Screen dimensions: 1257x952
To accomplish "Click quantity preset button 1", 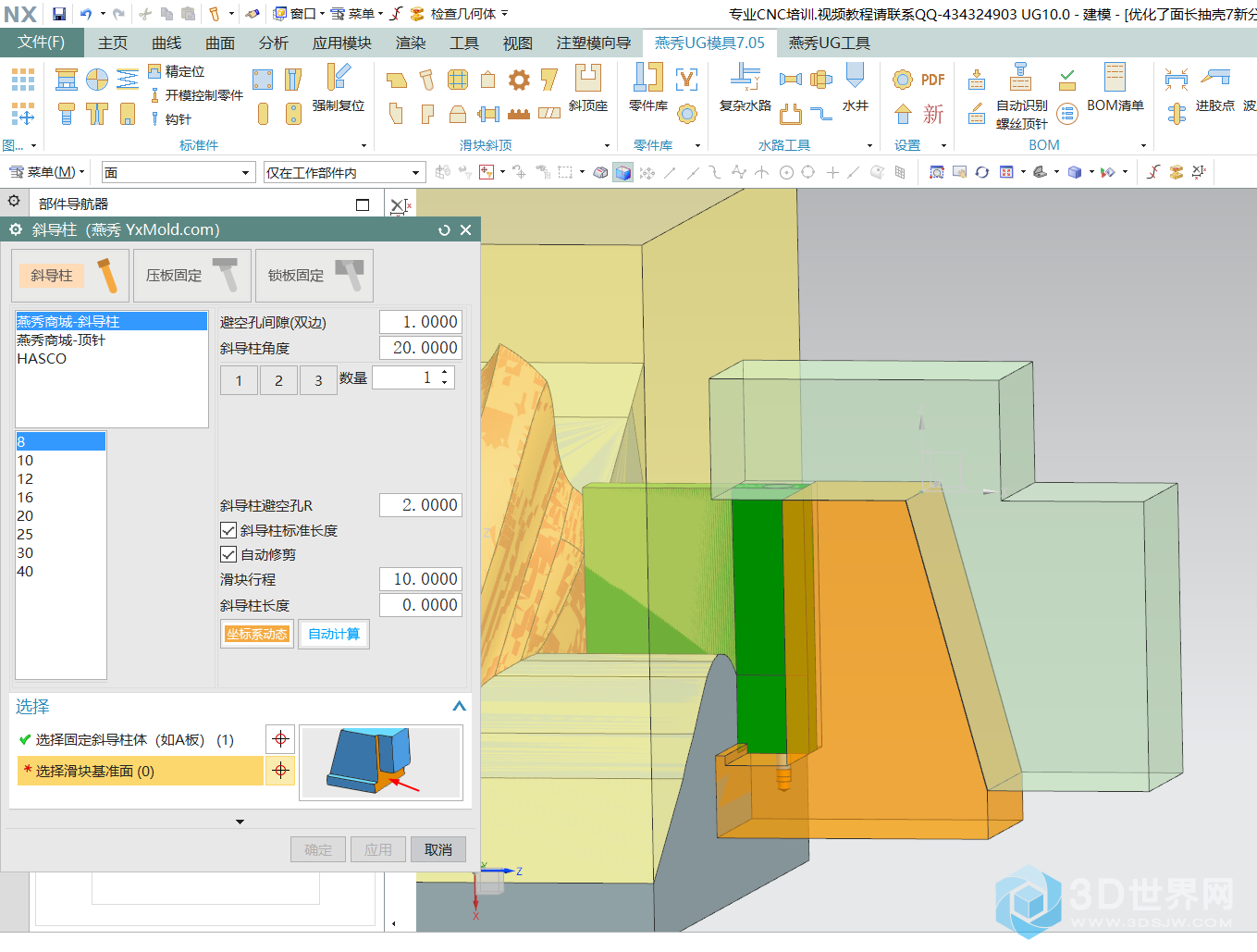I will click(x=239, y=380).
